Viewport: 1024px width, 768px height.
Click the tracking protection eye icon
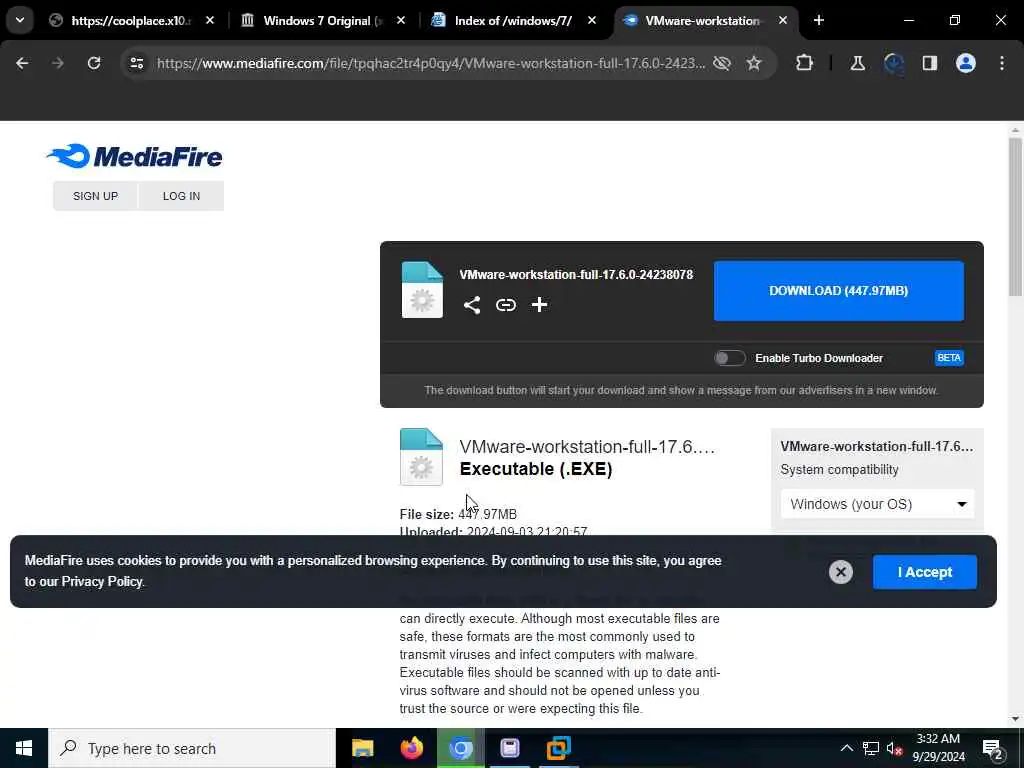[722, 63]
